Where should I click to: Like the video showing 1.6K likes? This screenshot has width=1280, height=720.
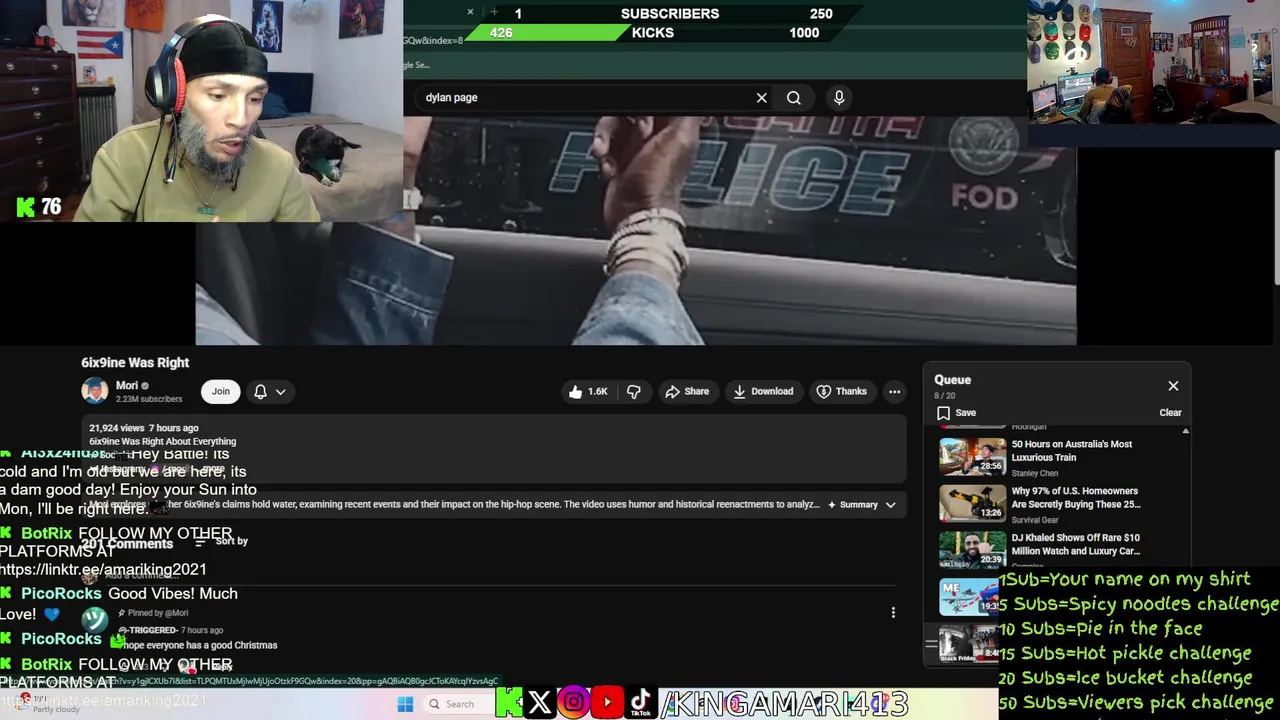588,392
